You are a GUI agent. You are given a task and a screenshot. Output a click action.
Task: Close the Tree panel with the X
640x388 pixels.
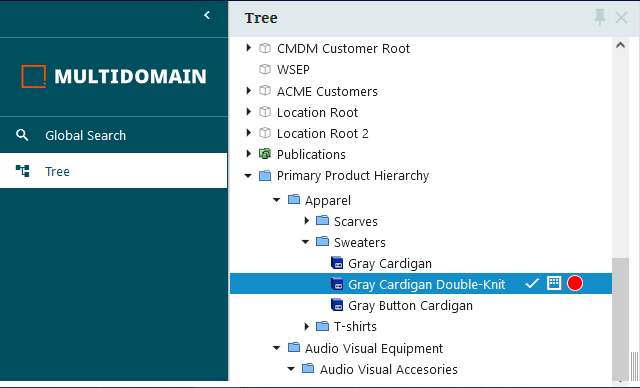[621, 18]
